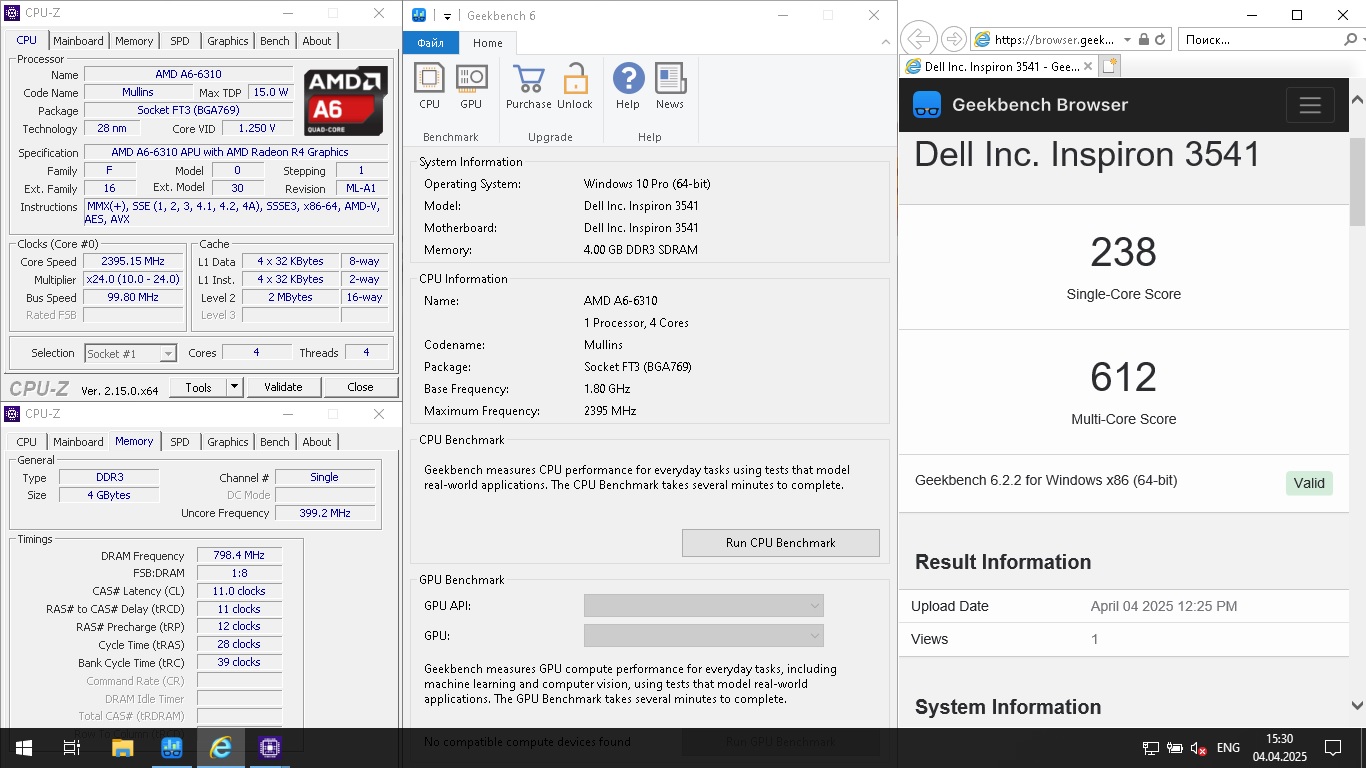The width and height of the screenshot is (1366, 768).
Task: Switch to SPD tab in upper CPU-Z window
Action: [x=179, y=41]
